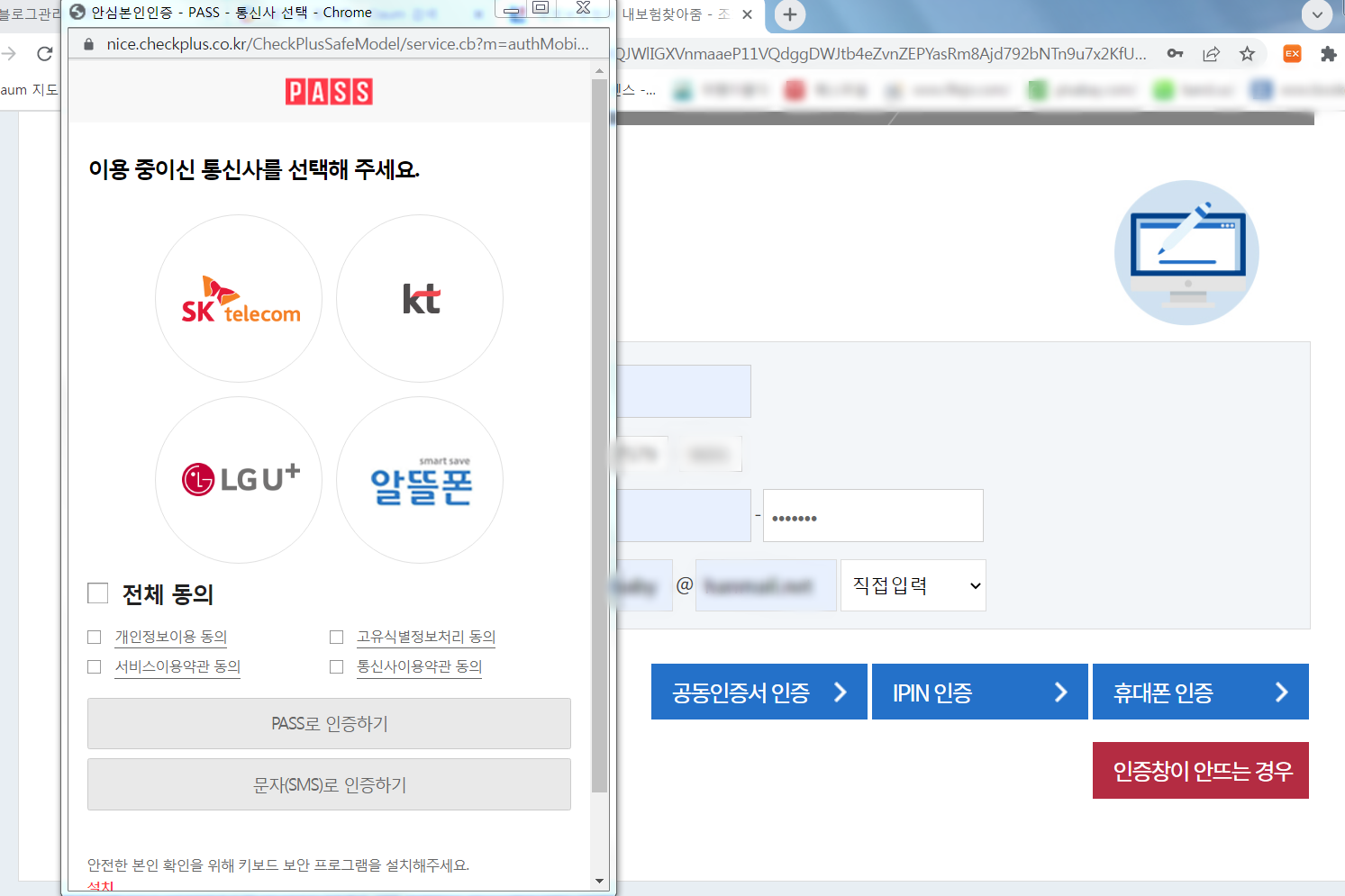Open tab search chevron in Chrome

click(1317, 14)
